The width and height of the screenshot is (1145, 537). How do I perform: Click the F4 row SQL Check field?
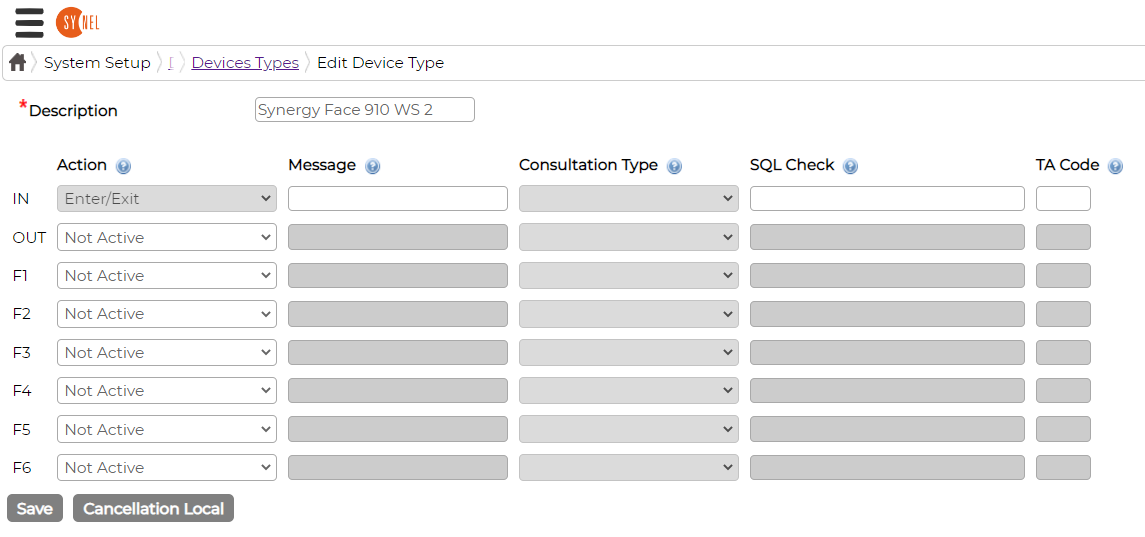click(887, 391)
